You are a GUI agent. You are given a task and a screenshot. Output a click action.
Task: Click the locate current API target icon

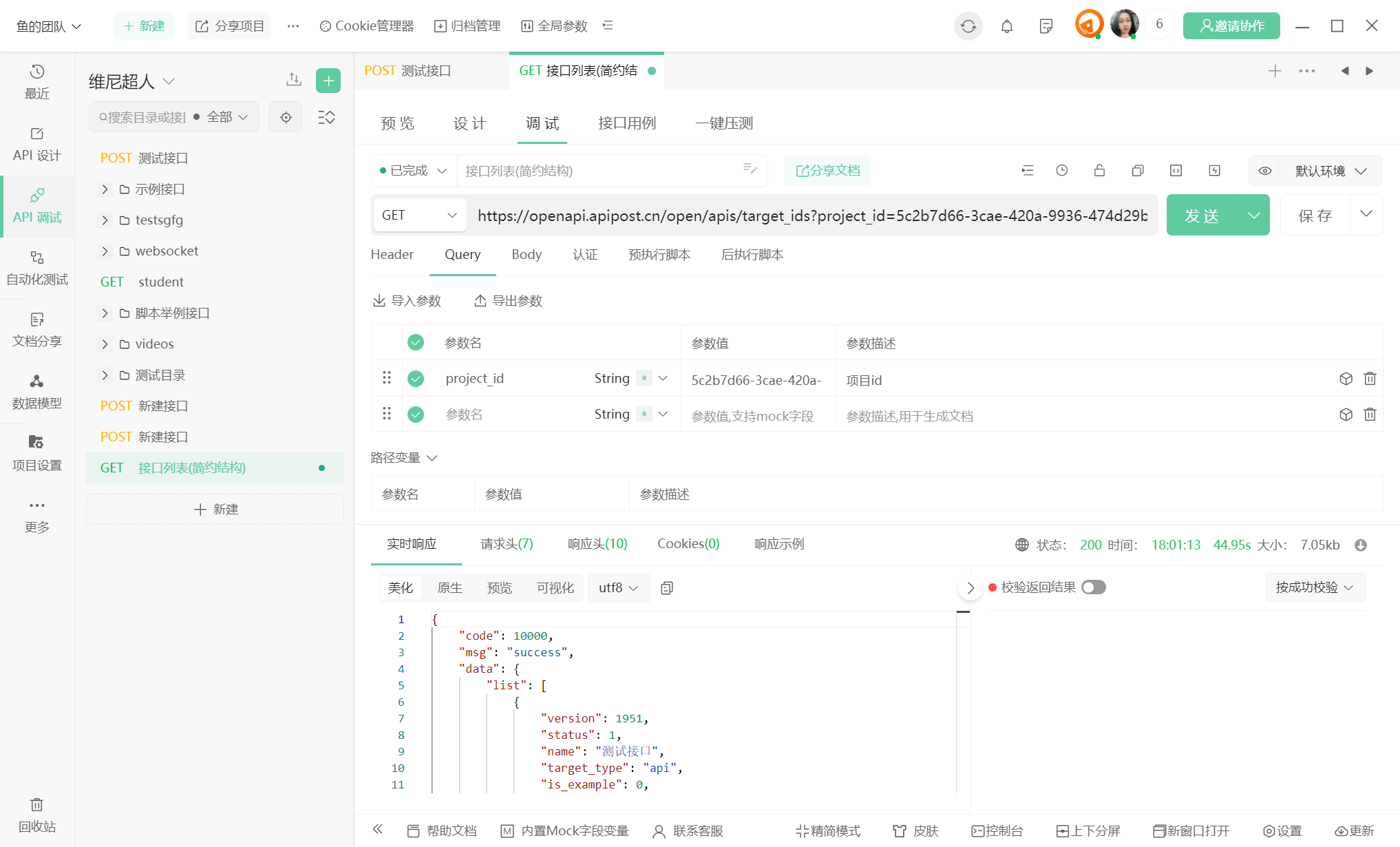point(286,117)
